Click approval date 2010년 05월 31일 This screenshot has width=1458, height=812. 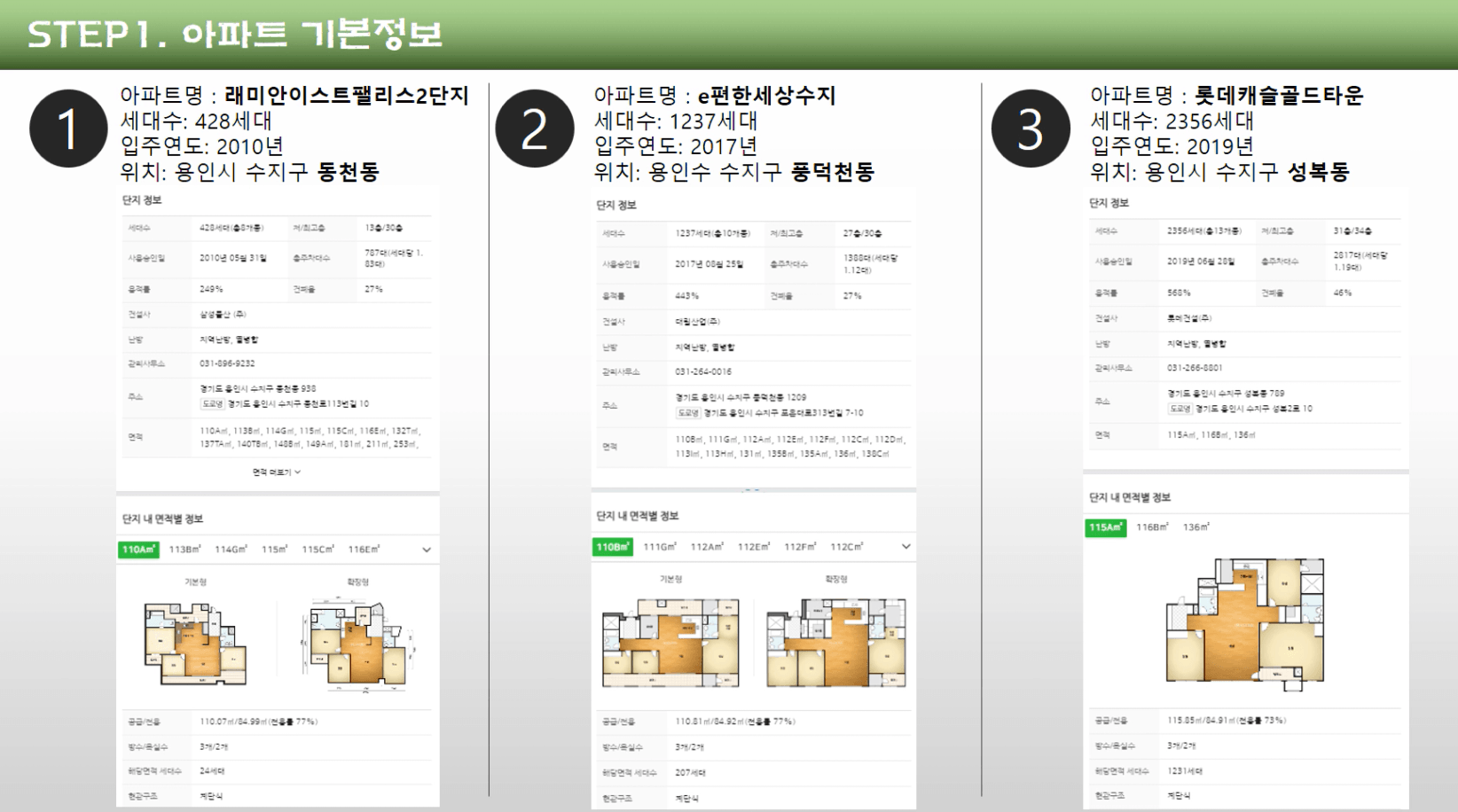pyautogui.click(x=232, y=258)
